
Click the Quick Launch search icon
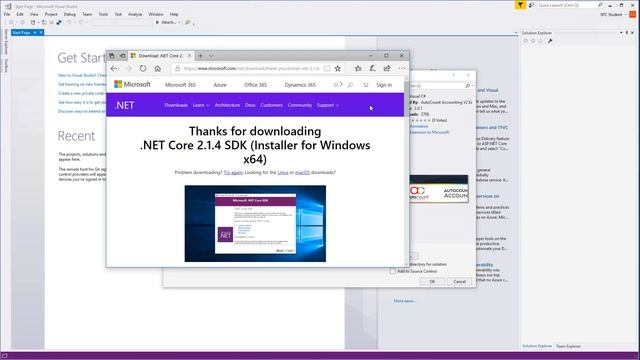(x=600, y=5)
